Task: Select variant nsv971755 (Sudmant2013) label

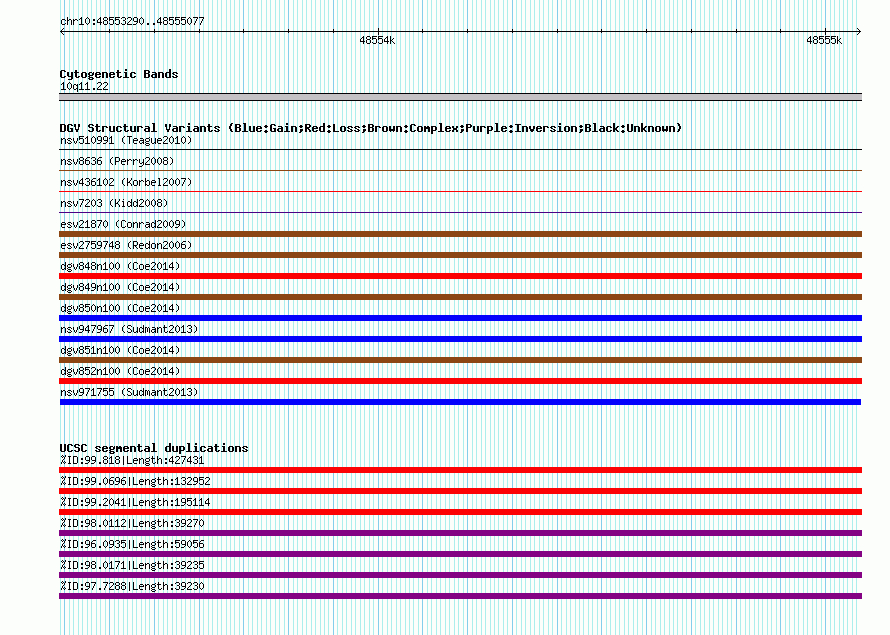Action: point(129,392)
